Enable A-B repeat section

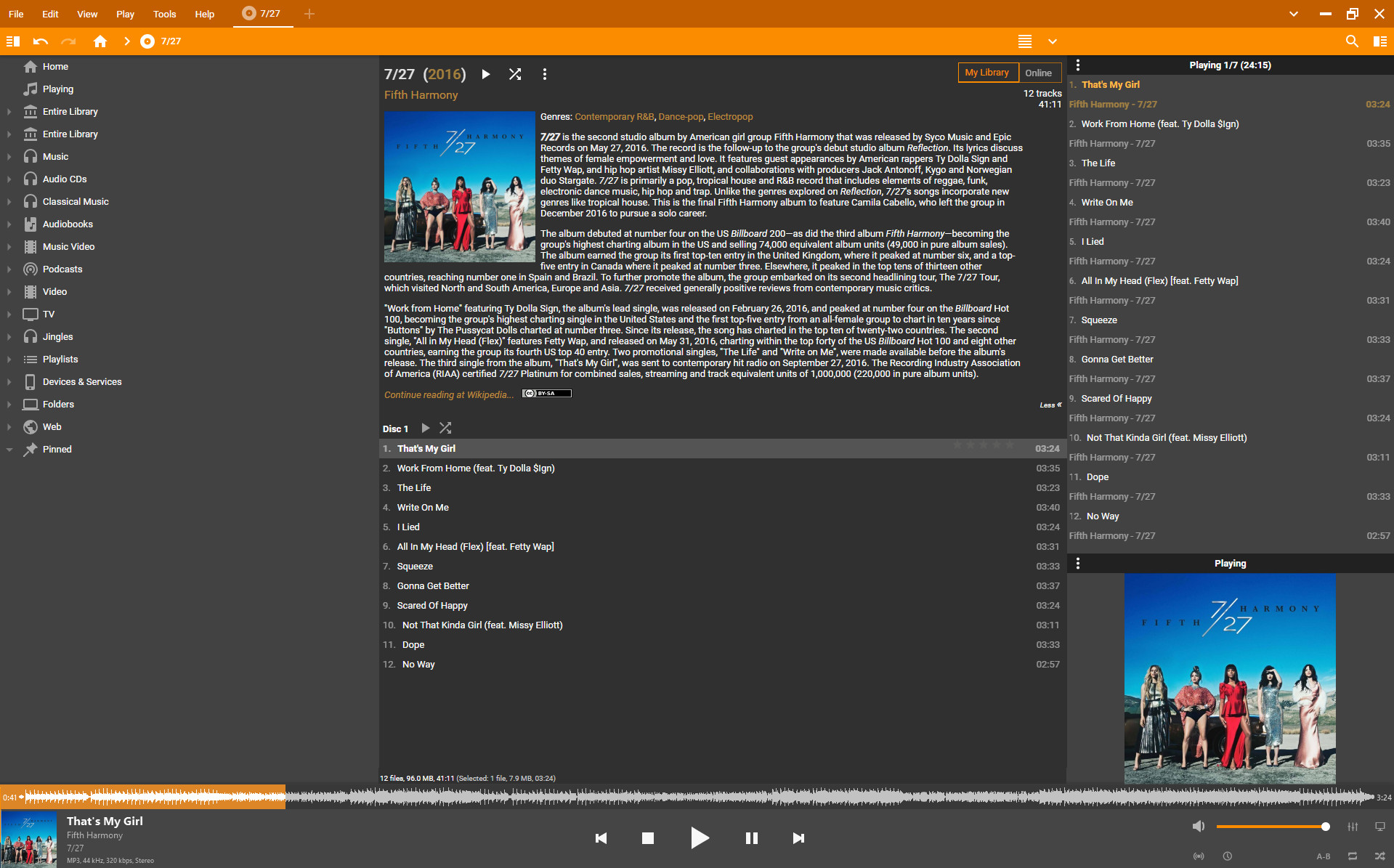click(x=1324, y=856)
